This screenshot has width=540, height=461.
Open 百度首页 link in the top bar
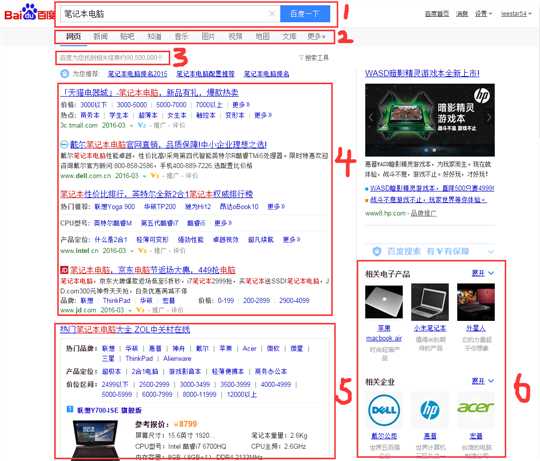coord(437,13)
